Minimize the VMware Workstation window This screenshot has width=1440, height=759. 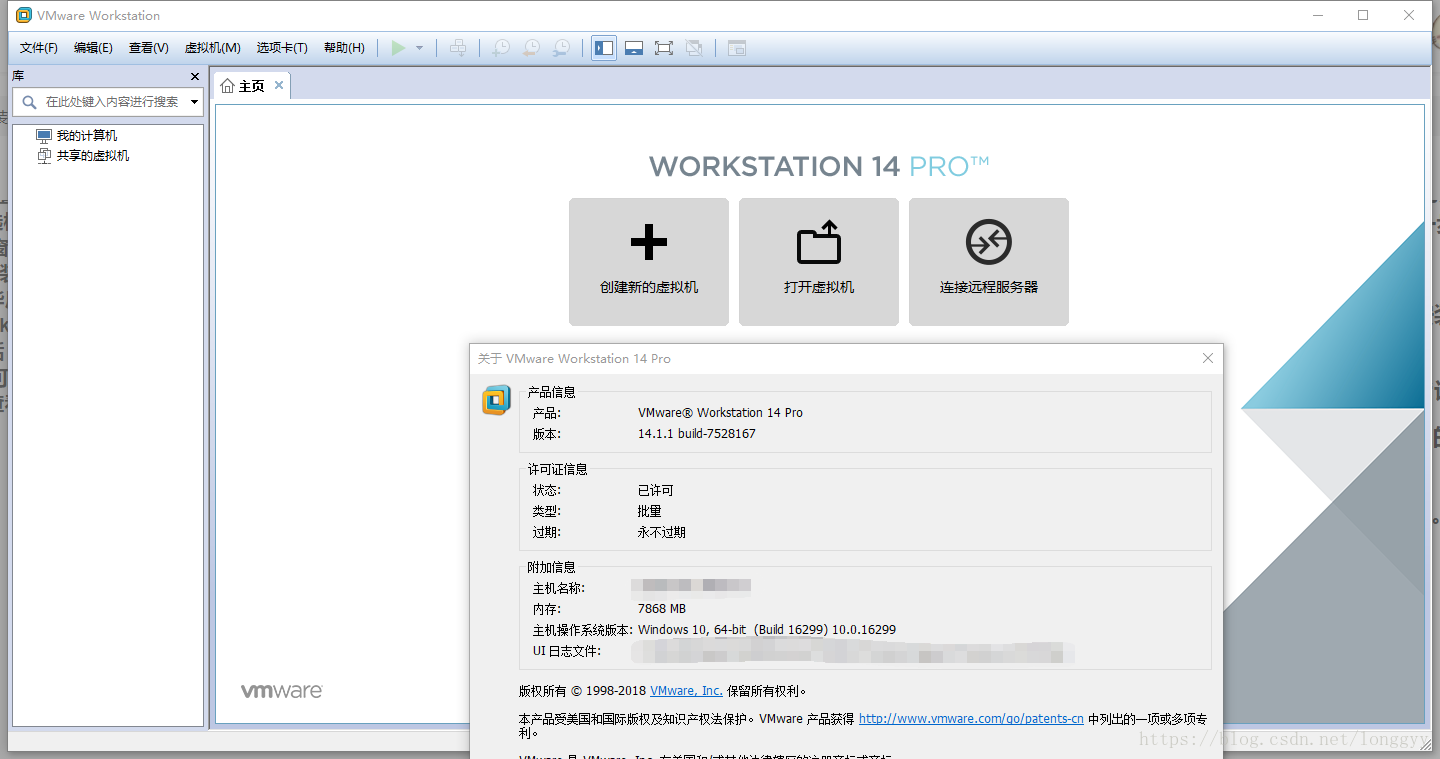pyautogui.click(x=1317, y=15)
